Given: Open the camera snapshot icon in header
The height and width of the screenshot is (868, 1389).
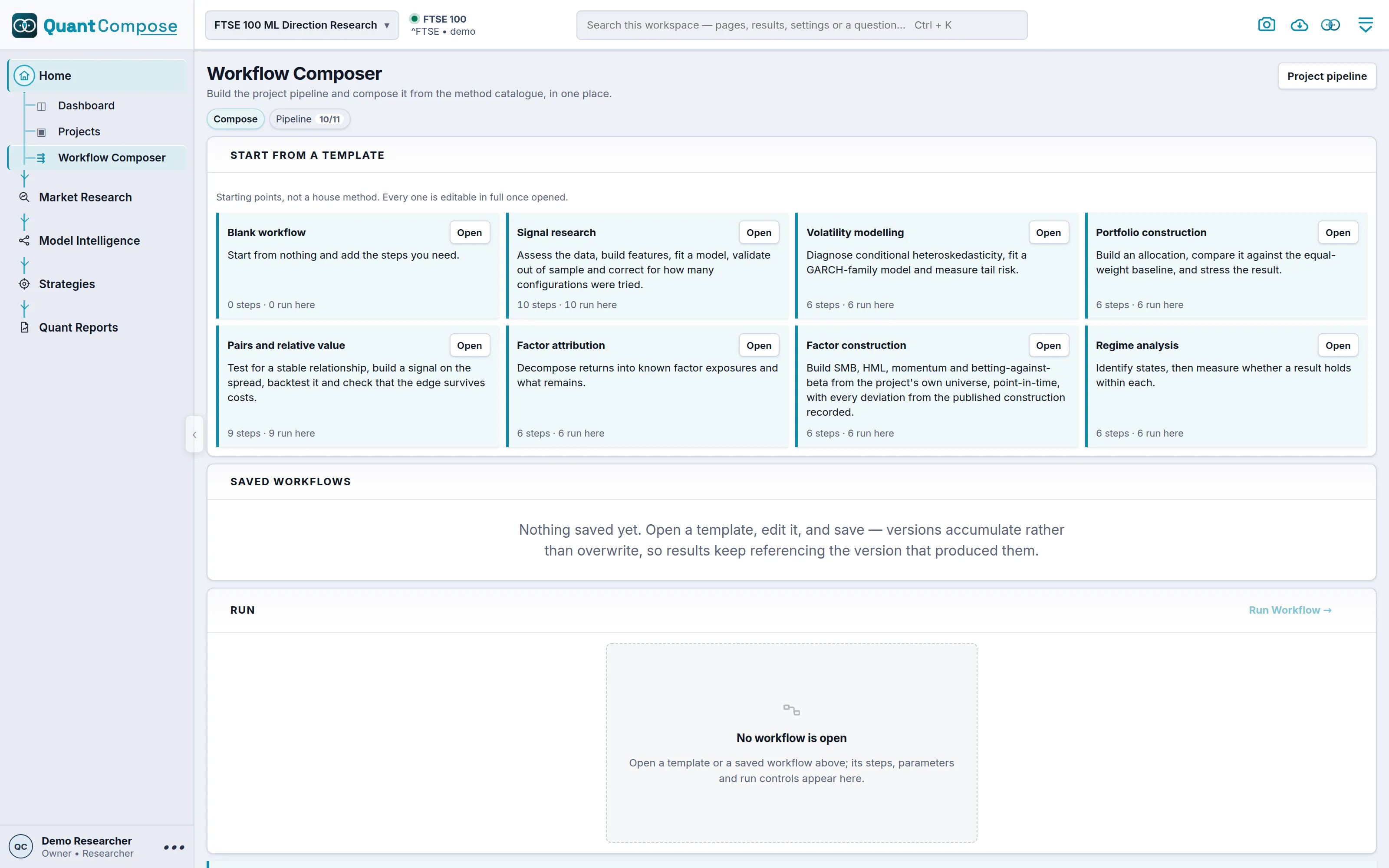Looking at the screenshot, I should click(x=1266, y=25).
